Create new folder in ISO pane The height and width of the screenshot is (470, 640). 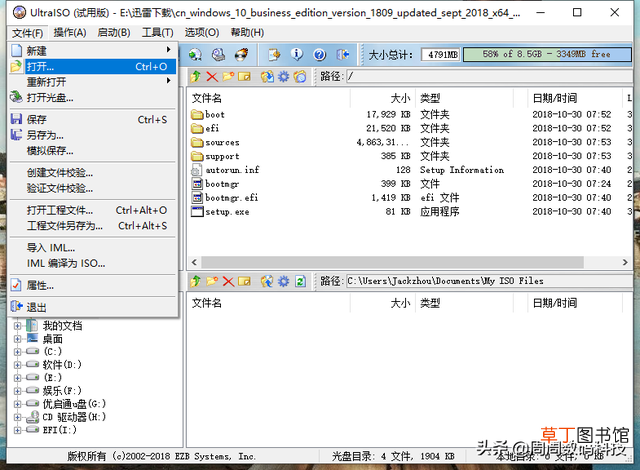[228, 76]
